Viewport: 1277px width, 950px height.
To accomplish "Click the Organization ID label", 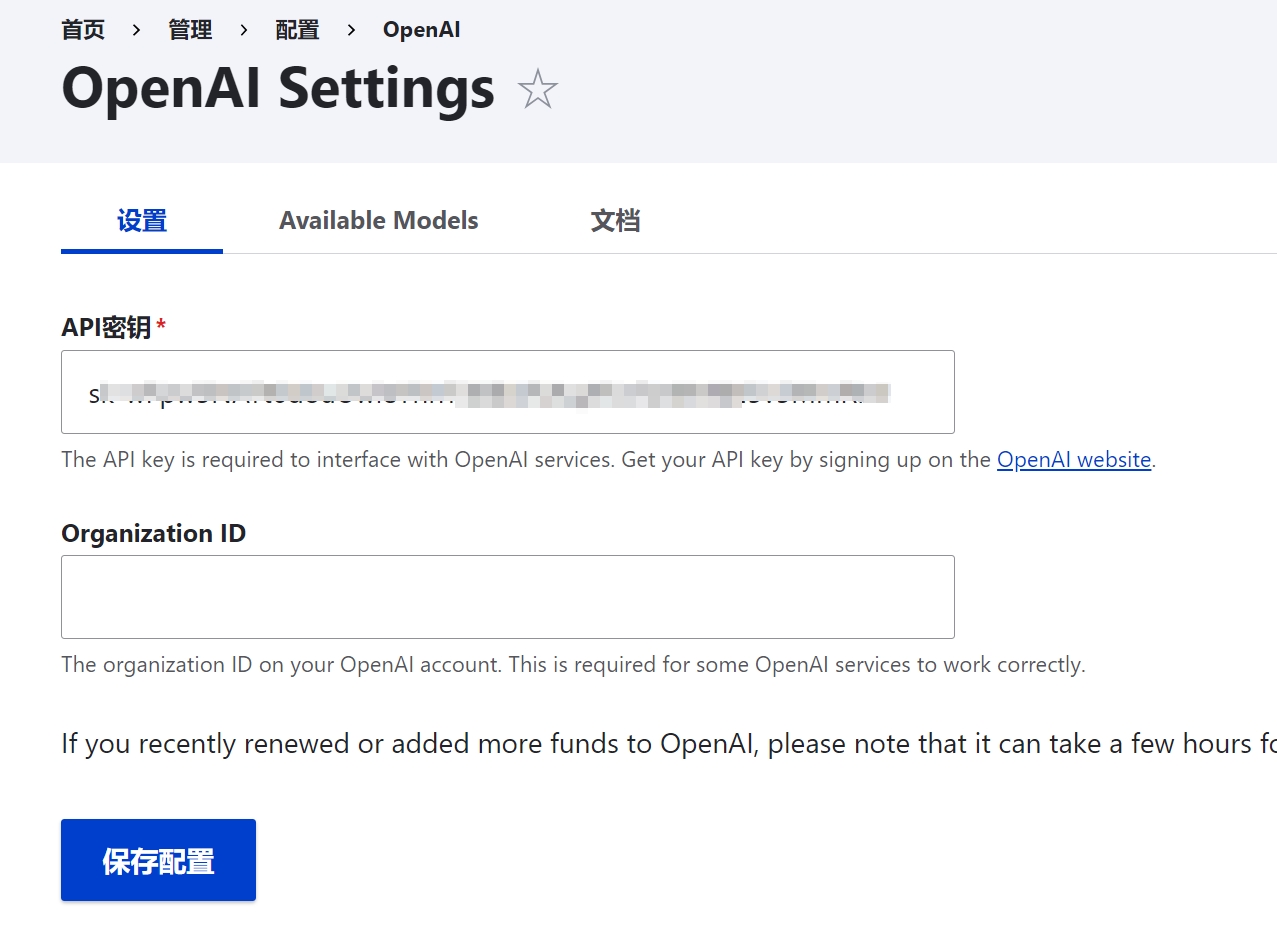I will tap(153, 533).
